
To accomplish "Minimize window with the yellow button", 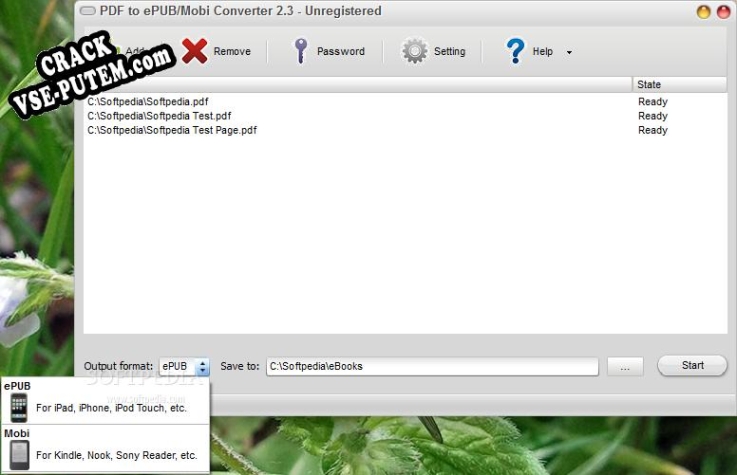I will point(703,12).
